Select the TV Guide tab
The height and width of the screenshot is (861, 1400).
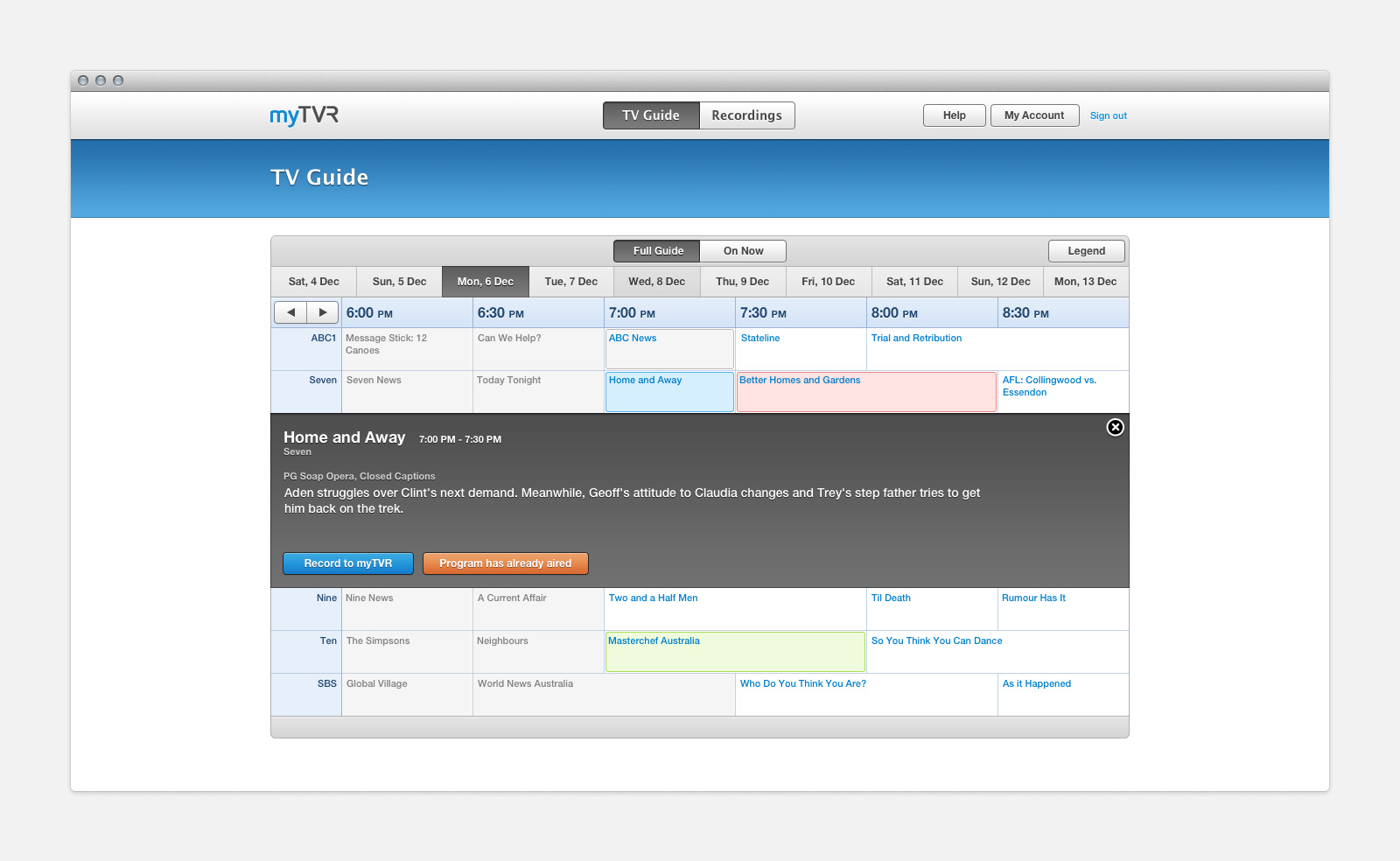coord(650,115)
